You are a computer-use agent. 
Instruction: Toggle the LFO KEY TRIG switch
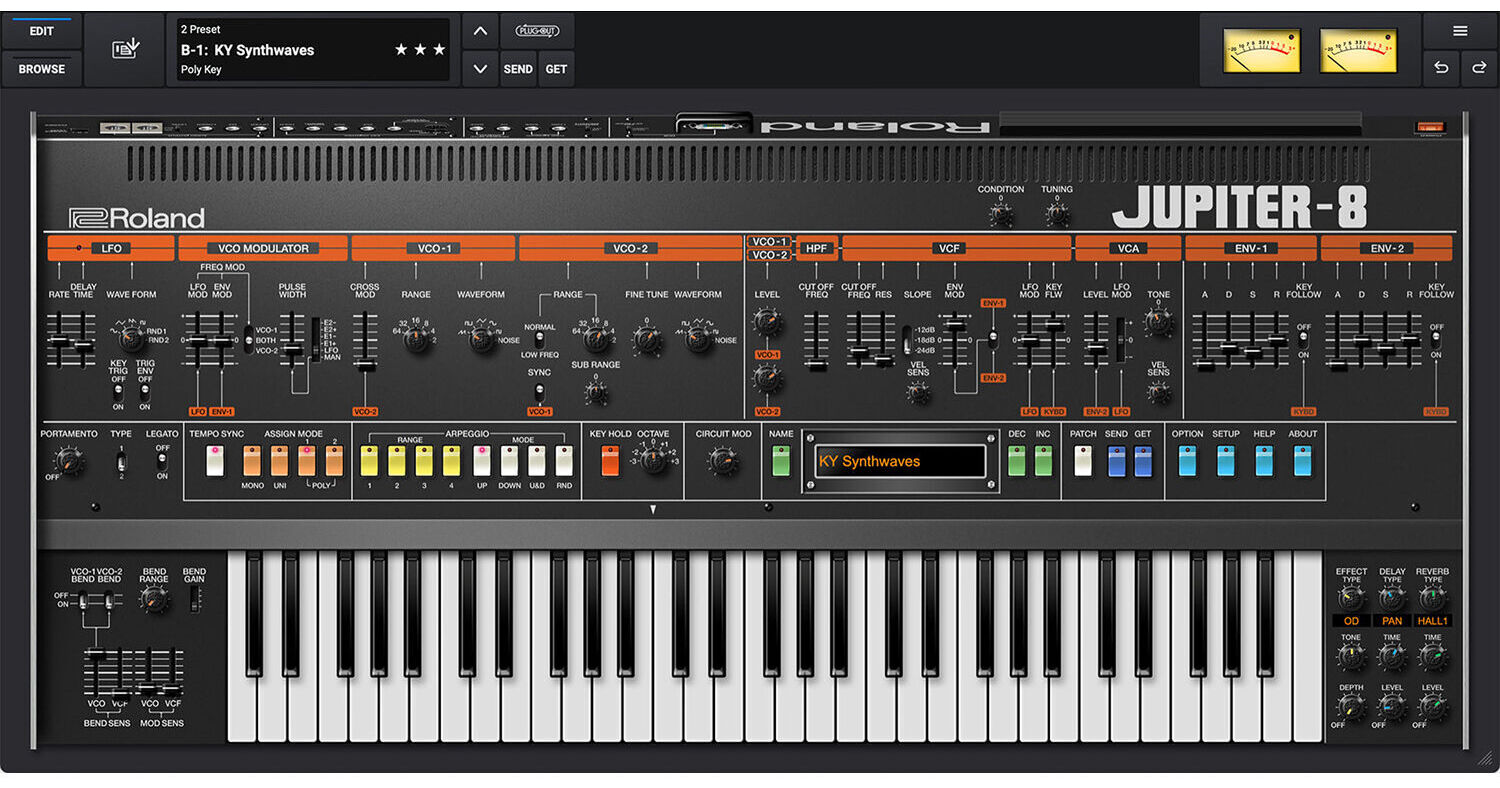click(x=118, y=392)
